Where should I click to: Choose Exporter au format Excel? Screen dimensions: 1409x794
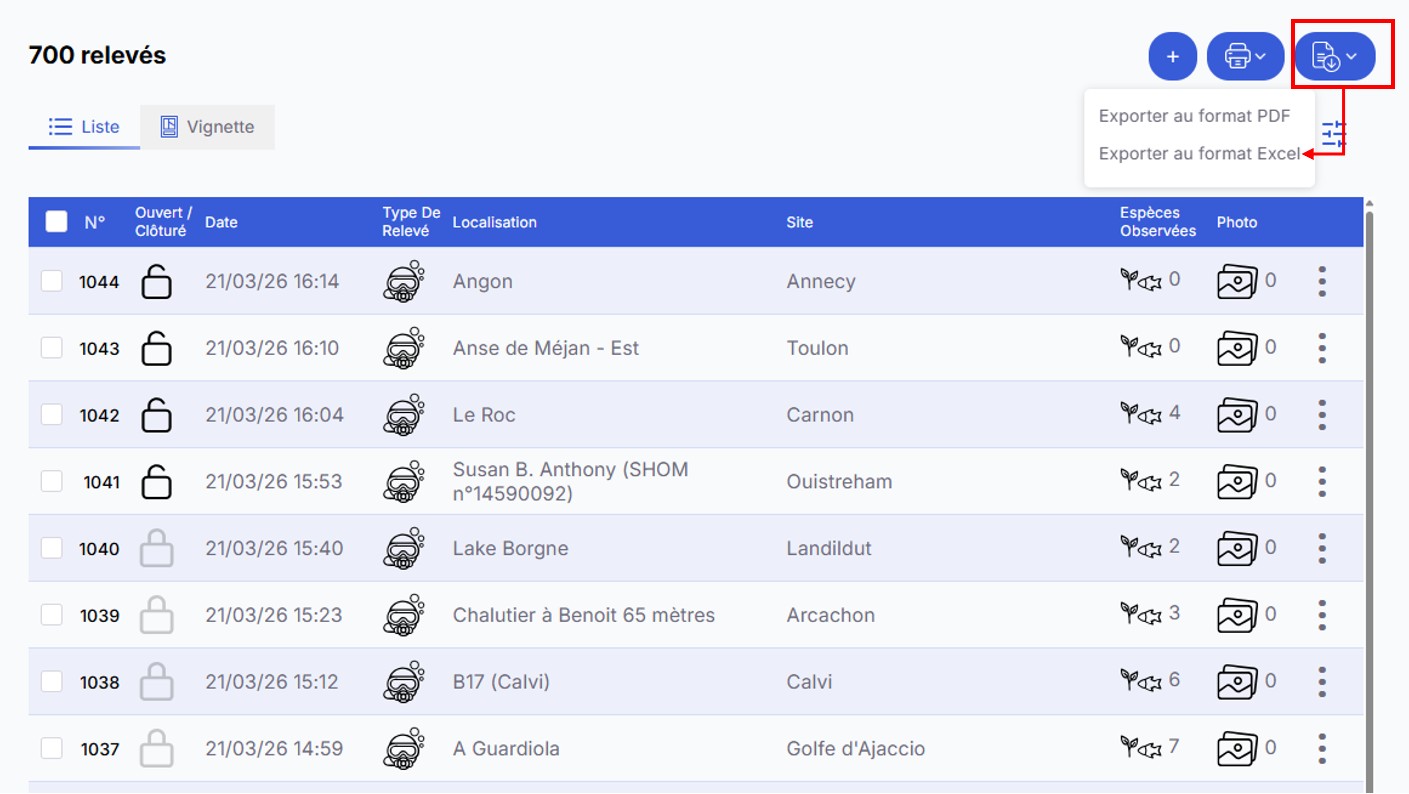pos(1198,154)
